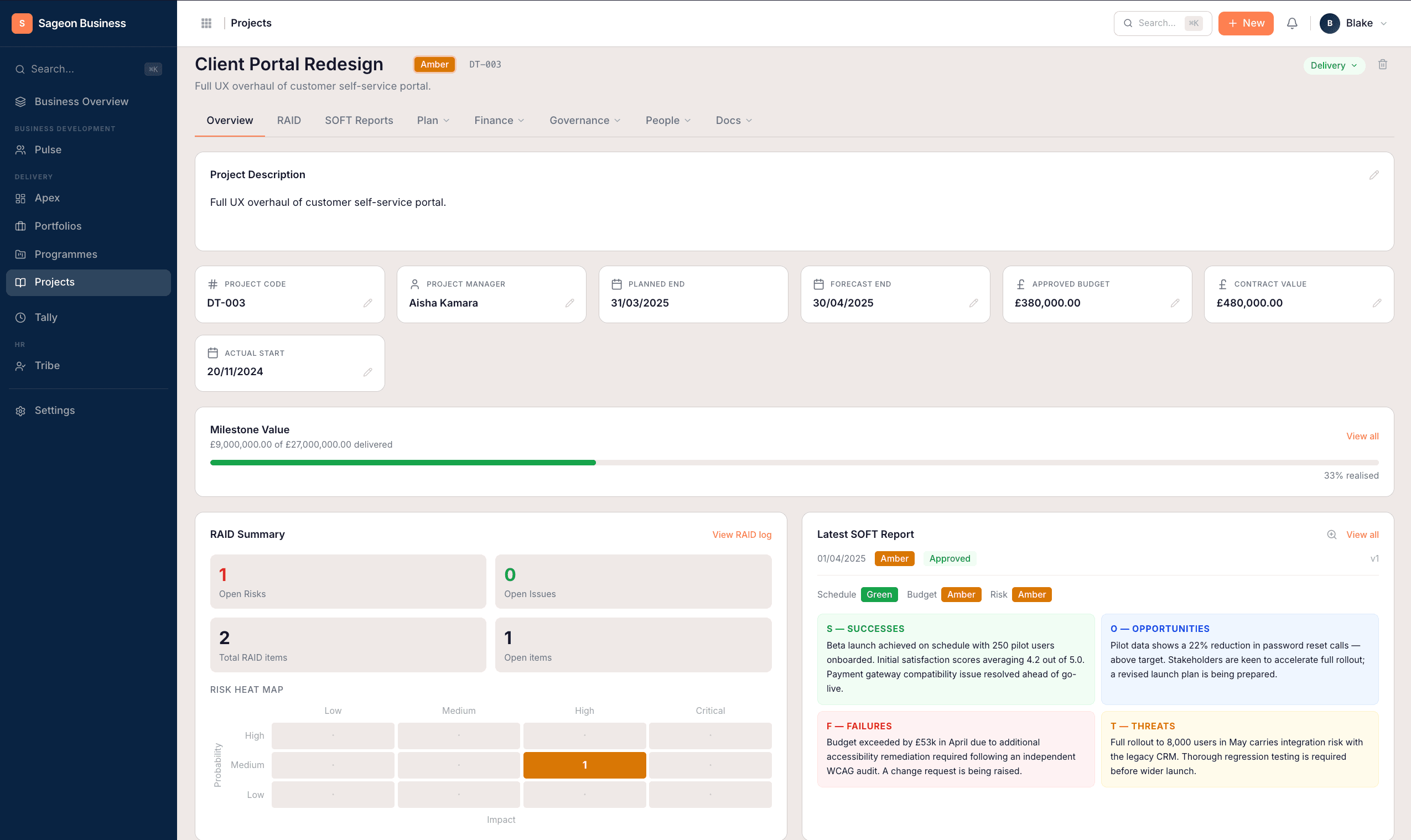Click the Opportunities section card
Viewport: 1411px width, 840px height.
click(x=1239, y=660)
